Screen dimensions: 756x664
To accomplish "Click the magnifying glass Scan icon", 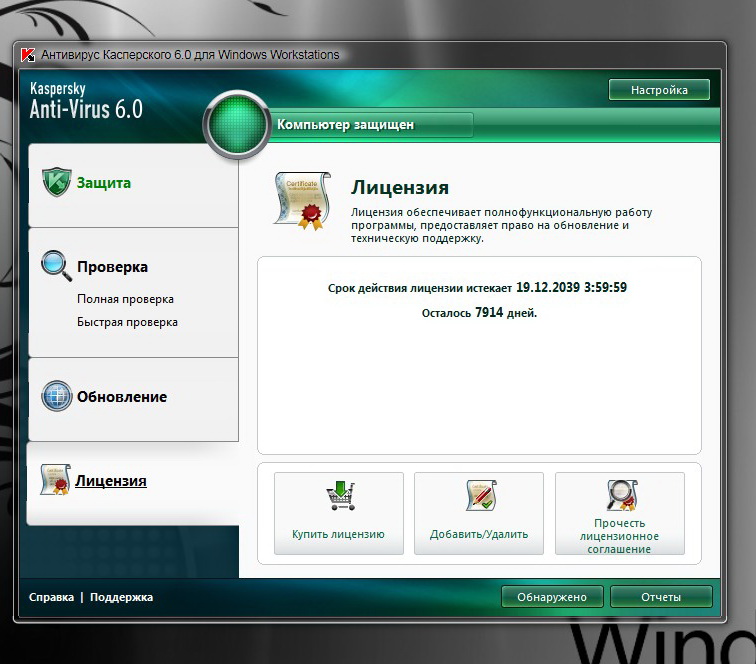I will pos(56,266).
